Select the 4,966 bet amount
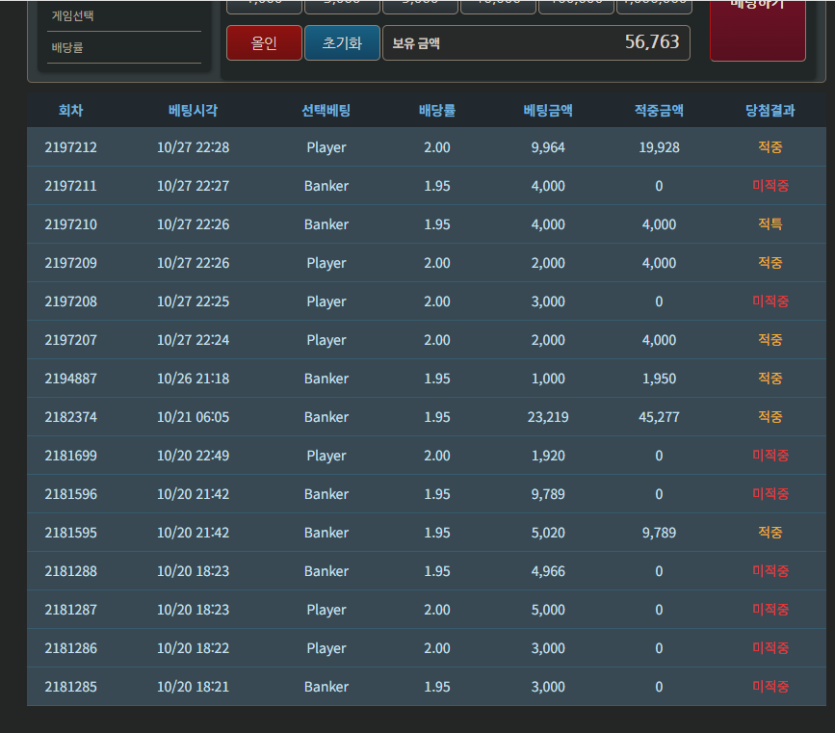 pyautogui.click(x=548, y=571)
